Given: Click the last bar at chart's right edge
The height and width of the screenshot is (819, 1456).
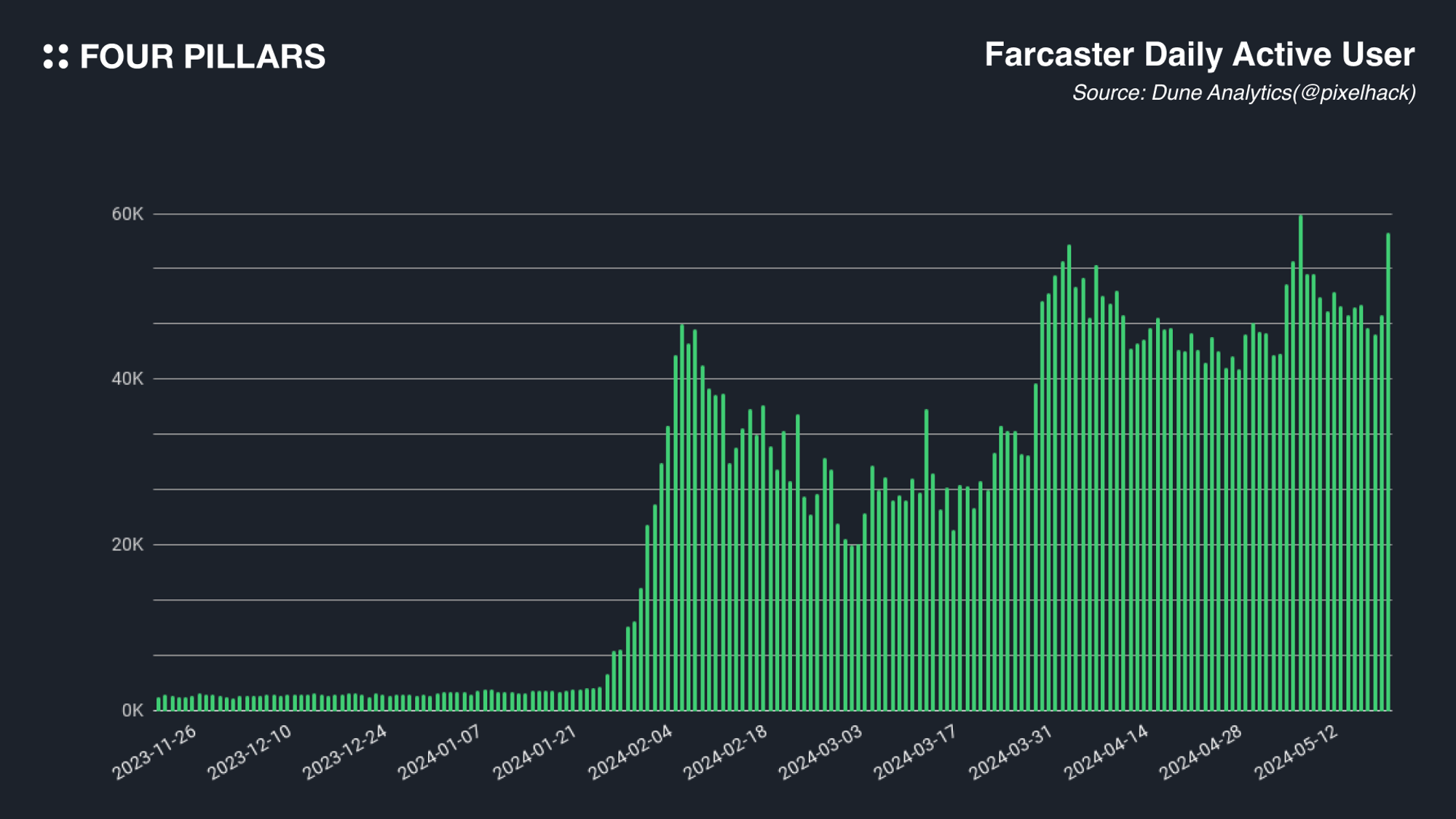Looking at the screenshot, I should coord(1388,473).
